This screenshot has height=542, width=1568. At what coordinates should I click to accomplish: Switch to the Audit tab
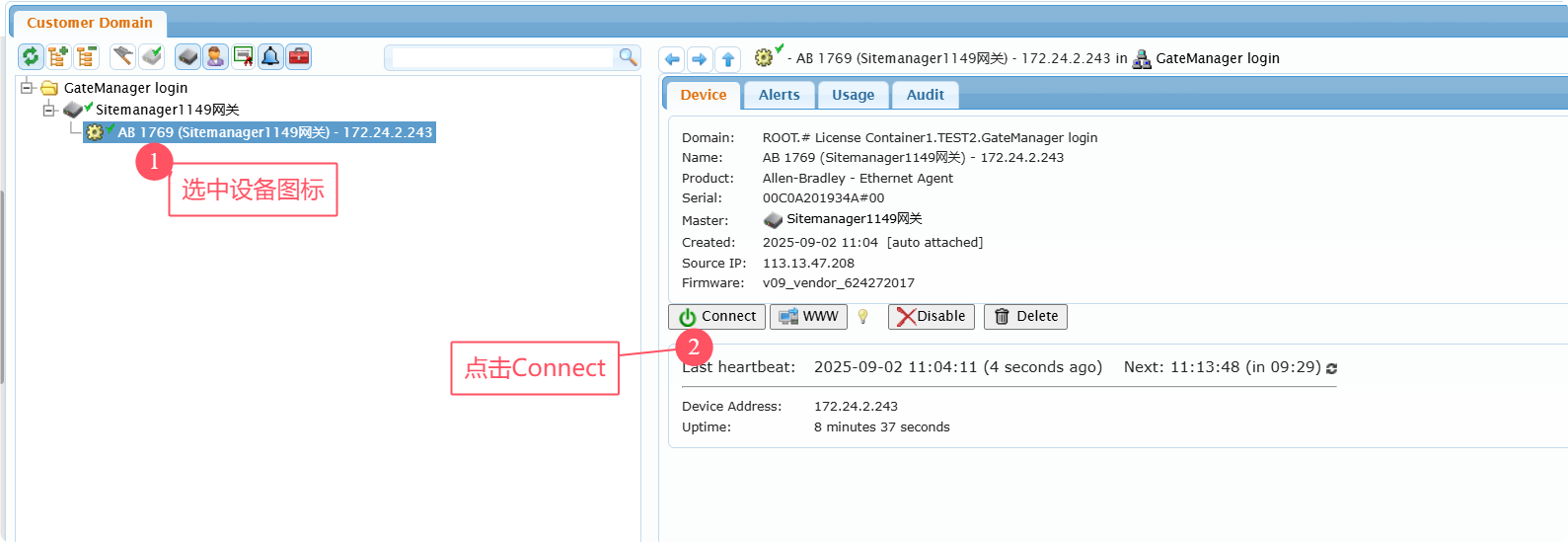[926, 95]
